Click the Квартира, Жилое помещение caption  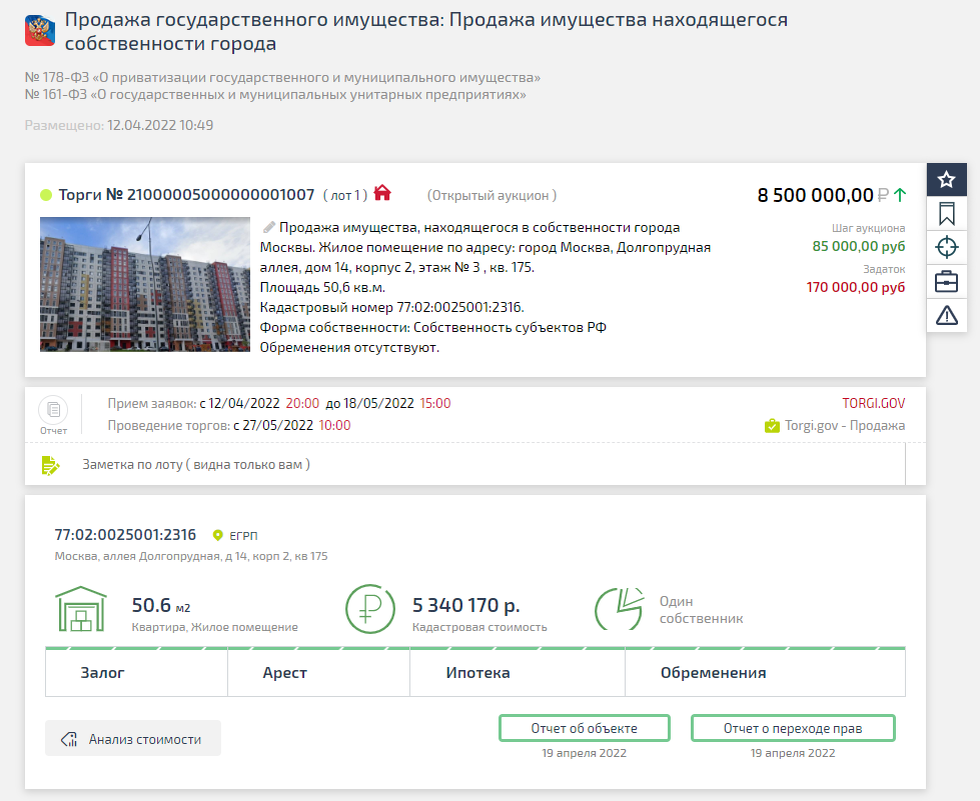tap(214, 627)
